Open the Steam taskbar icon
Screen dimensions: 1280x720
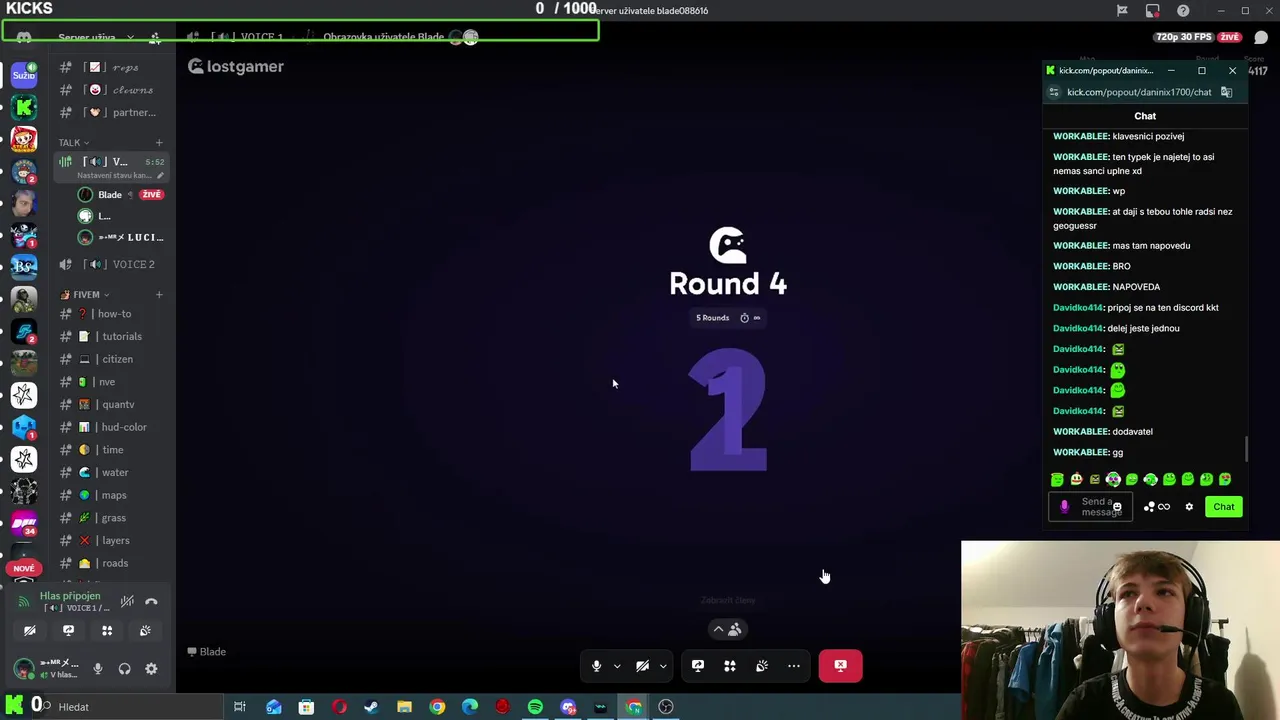point(371,707)
